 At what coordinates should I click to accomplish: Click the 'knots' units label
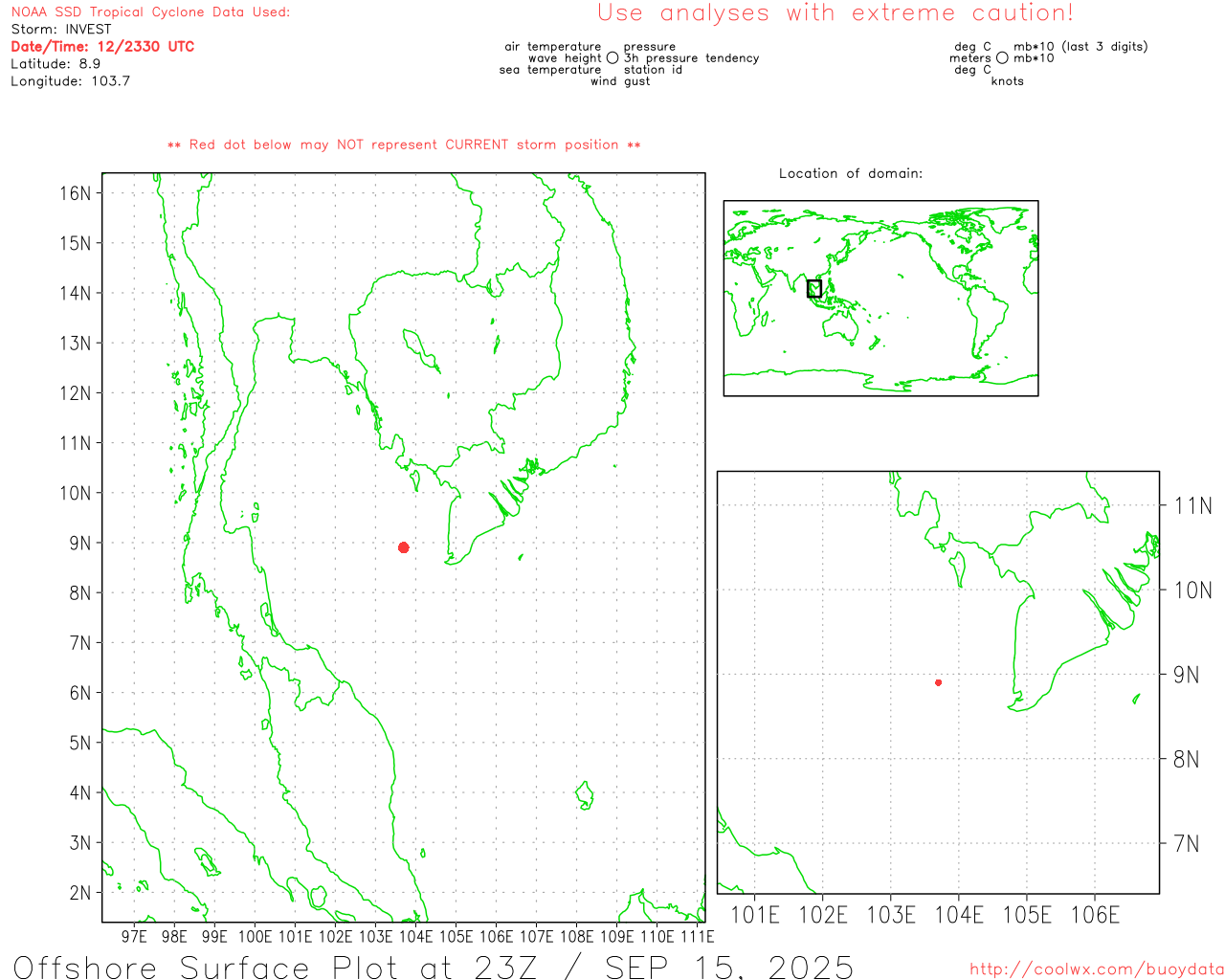pyautogui.click(x=1008, y=81)
